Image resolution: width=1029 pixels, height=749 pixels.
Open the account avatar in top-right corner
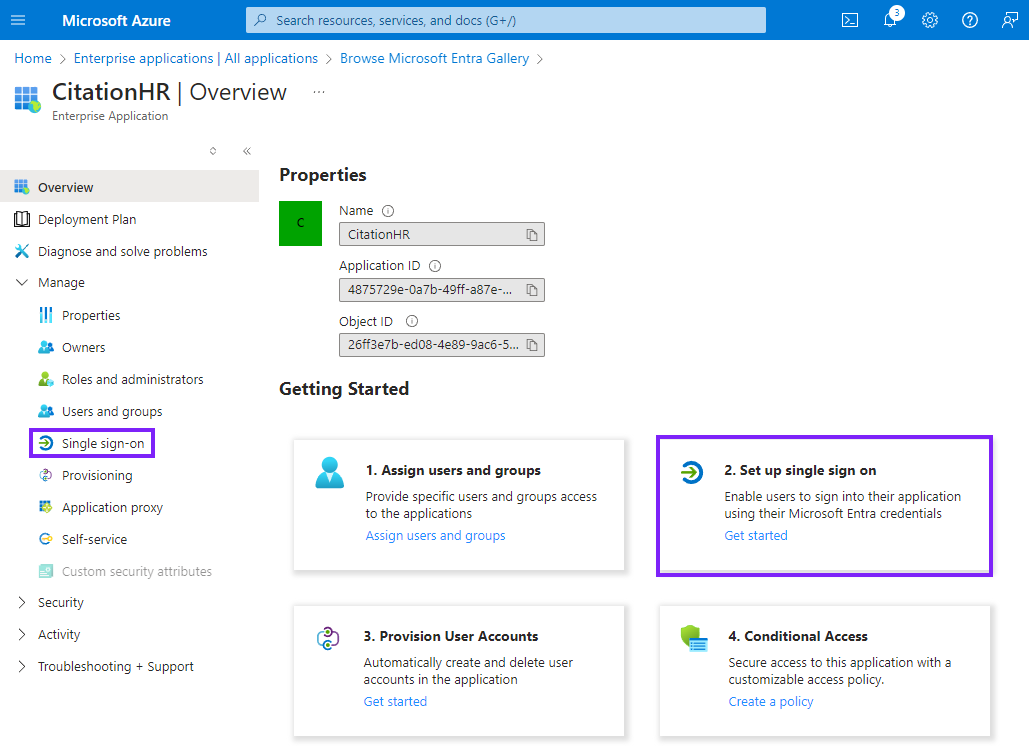(x=1010, y=20)
